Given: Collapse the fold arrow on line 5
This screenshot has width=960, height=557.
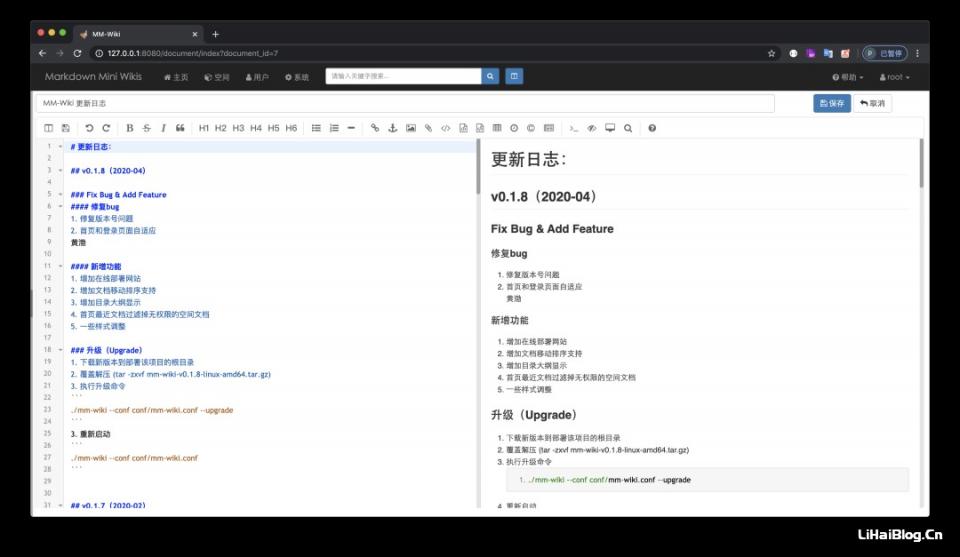Looking at the screenshot, I should click(60, 194).
